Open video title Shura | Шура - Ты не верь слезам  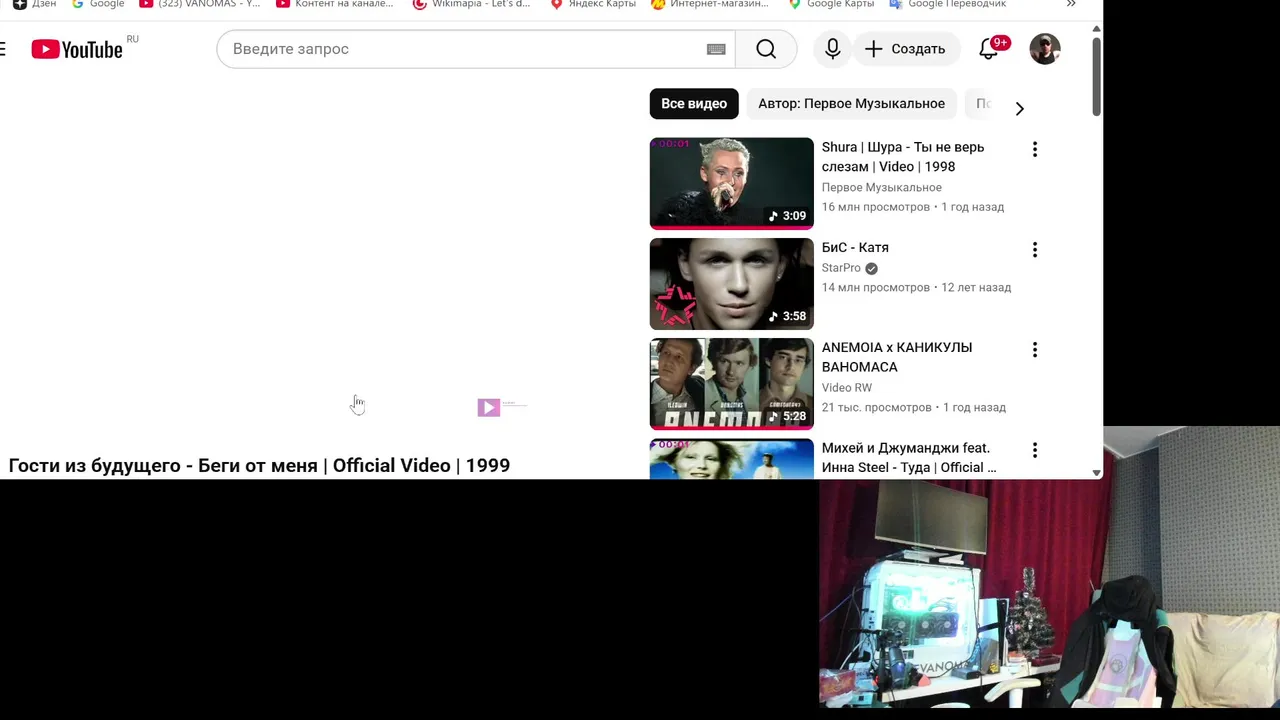(x=903, y=157)
